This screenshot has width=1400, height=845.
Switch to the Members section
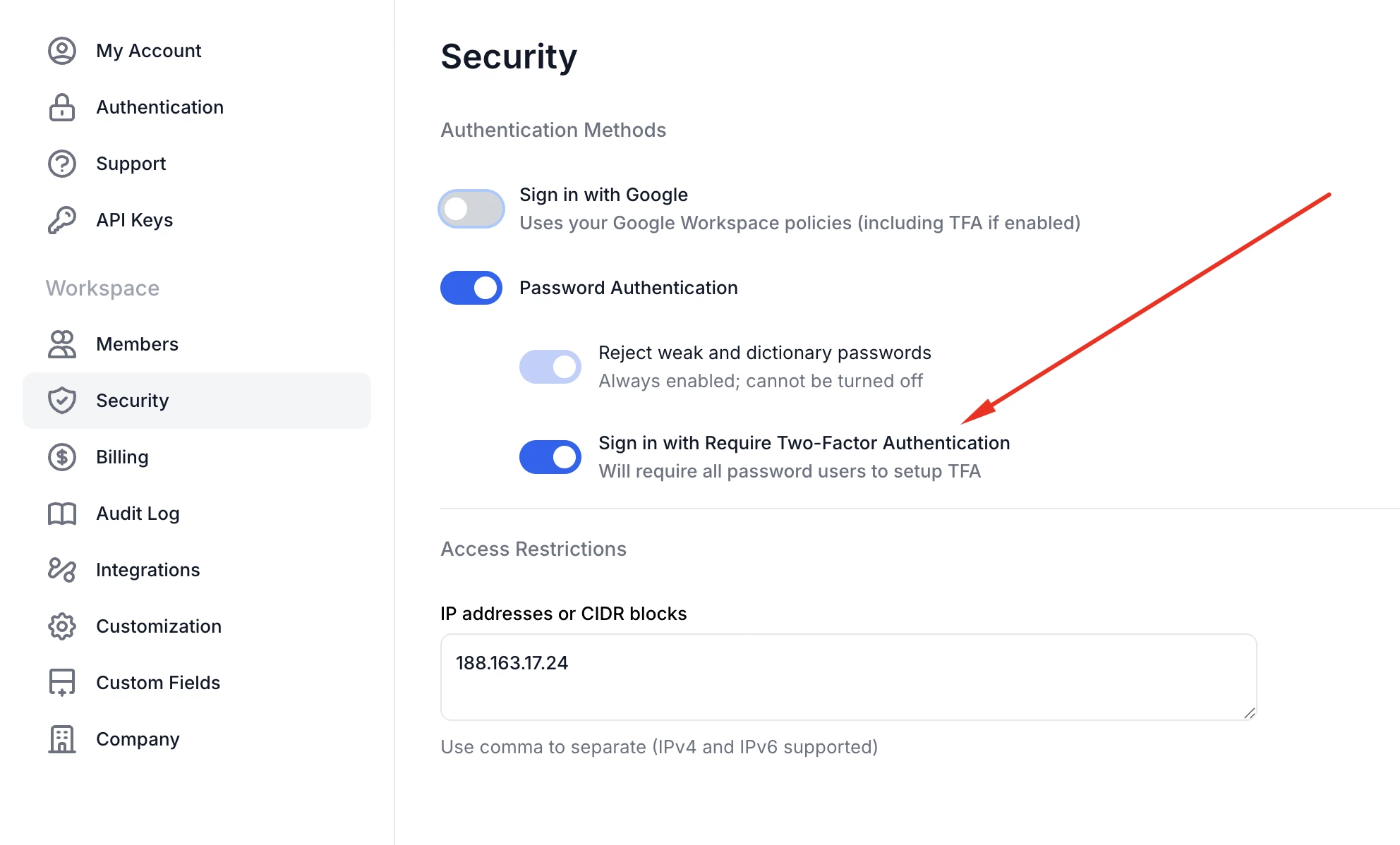coord(137,344)
